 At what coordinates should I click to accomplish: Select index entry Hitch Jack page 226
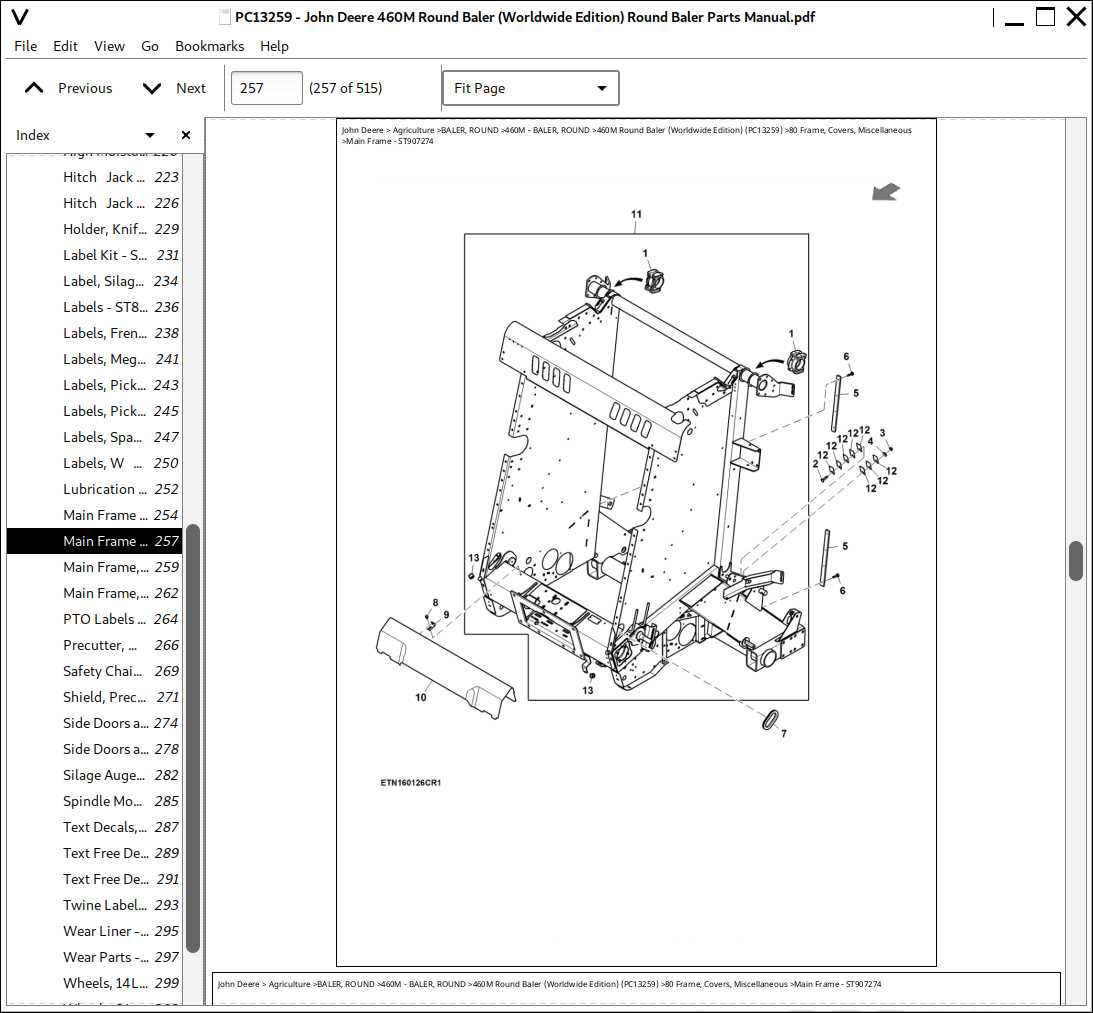(x=94, y=203)
